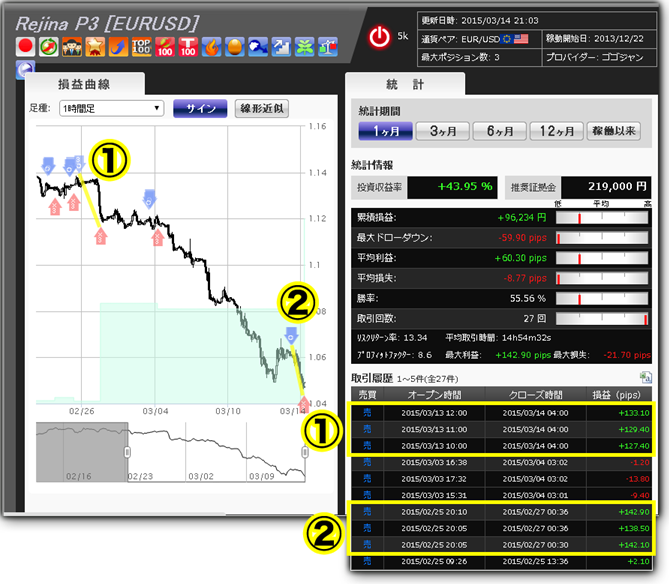Toggle the 線形近似 linear approximation button
669x584 pixels.
[260, 109]
